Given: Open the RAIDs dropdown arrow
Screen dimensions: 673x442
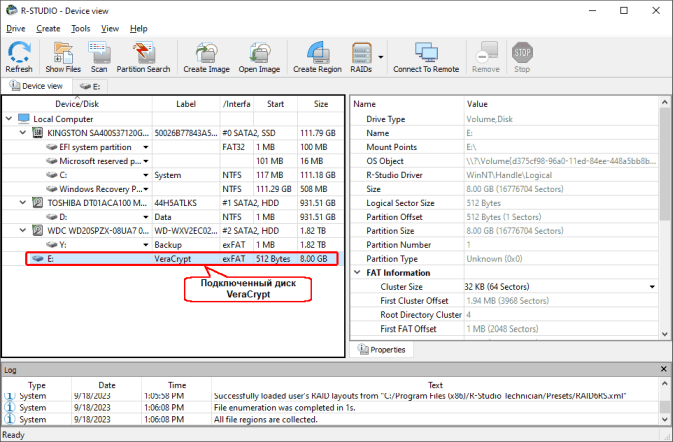Looking at the screenshot, I should (x=381, y=57).
